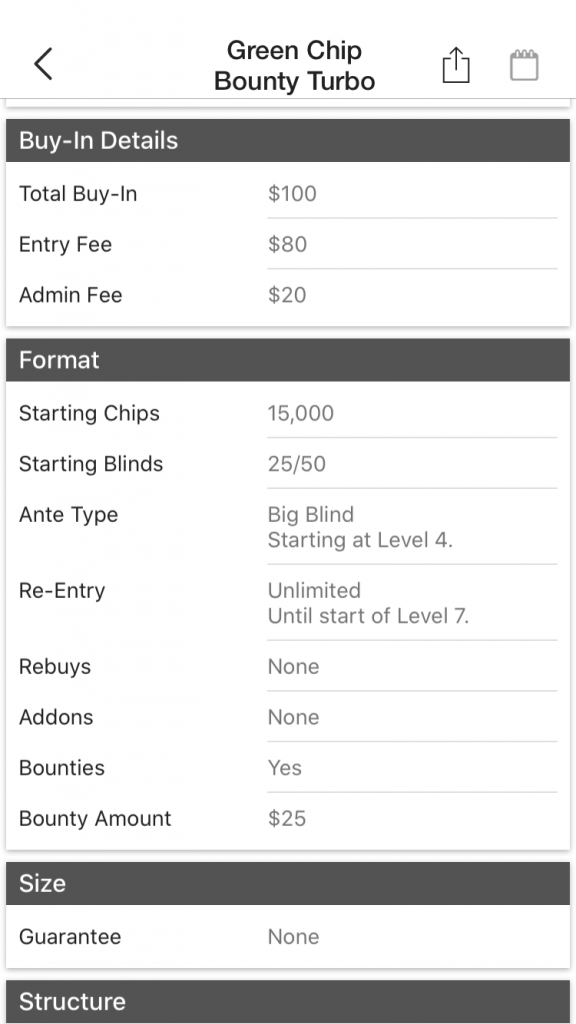
Task: Select the Total Buy-In $100 value
Action: coord(292,193)
